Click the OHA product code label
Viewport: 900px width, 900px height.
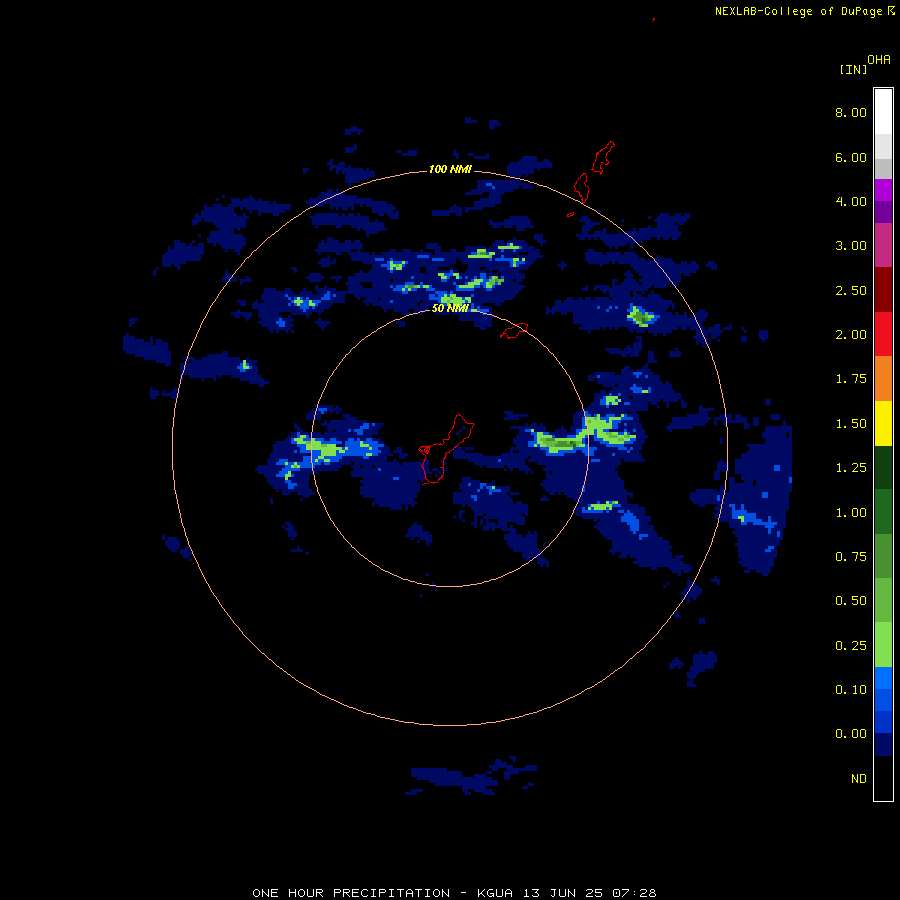tap(879, 60)
